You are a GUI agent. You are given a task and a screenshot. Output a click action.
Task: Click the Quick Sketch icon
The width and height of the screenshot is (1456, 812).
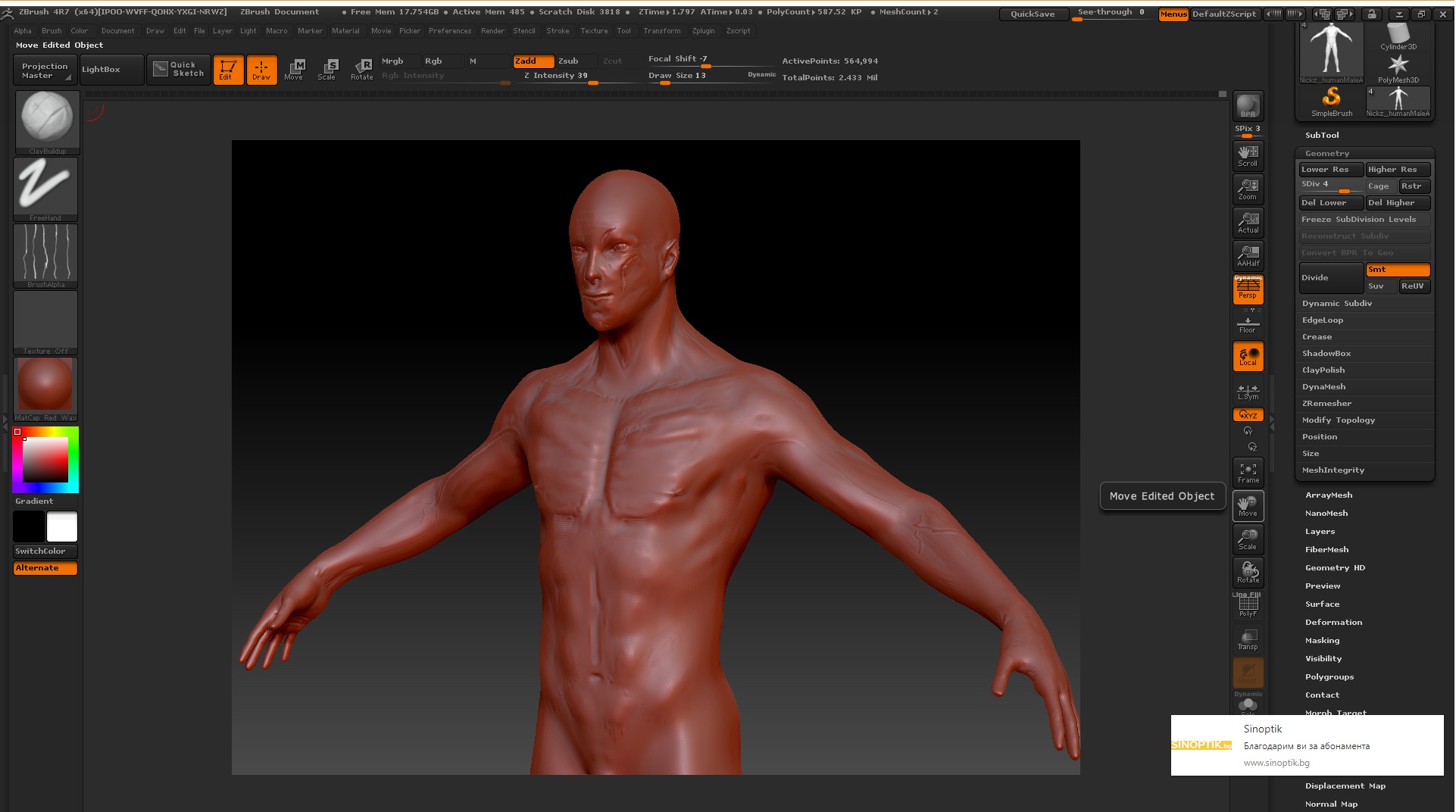click(x=179, y=70)
